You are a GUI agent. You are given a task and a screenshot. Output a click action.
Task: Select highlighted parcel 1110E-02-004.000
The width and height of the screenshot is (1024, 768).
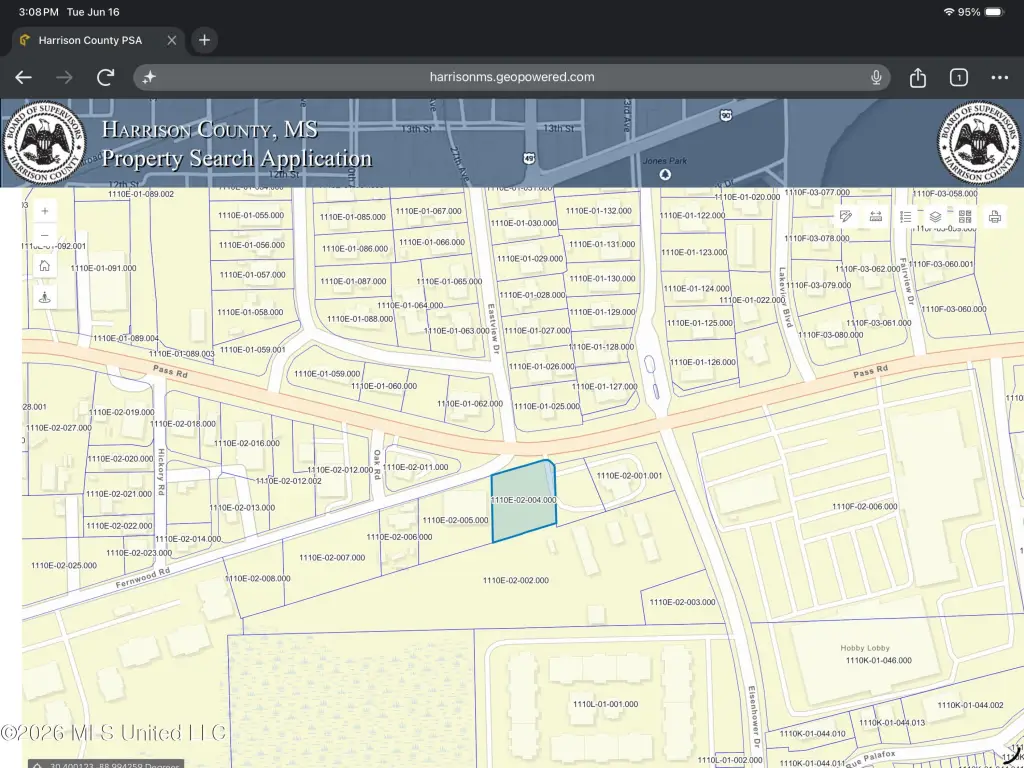click(x=524, y=500)
